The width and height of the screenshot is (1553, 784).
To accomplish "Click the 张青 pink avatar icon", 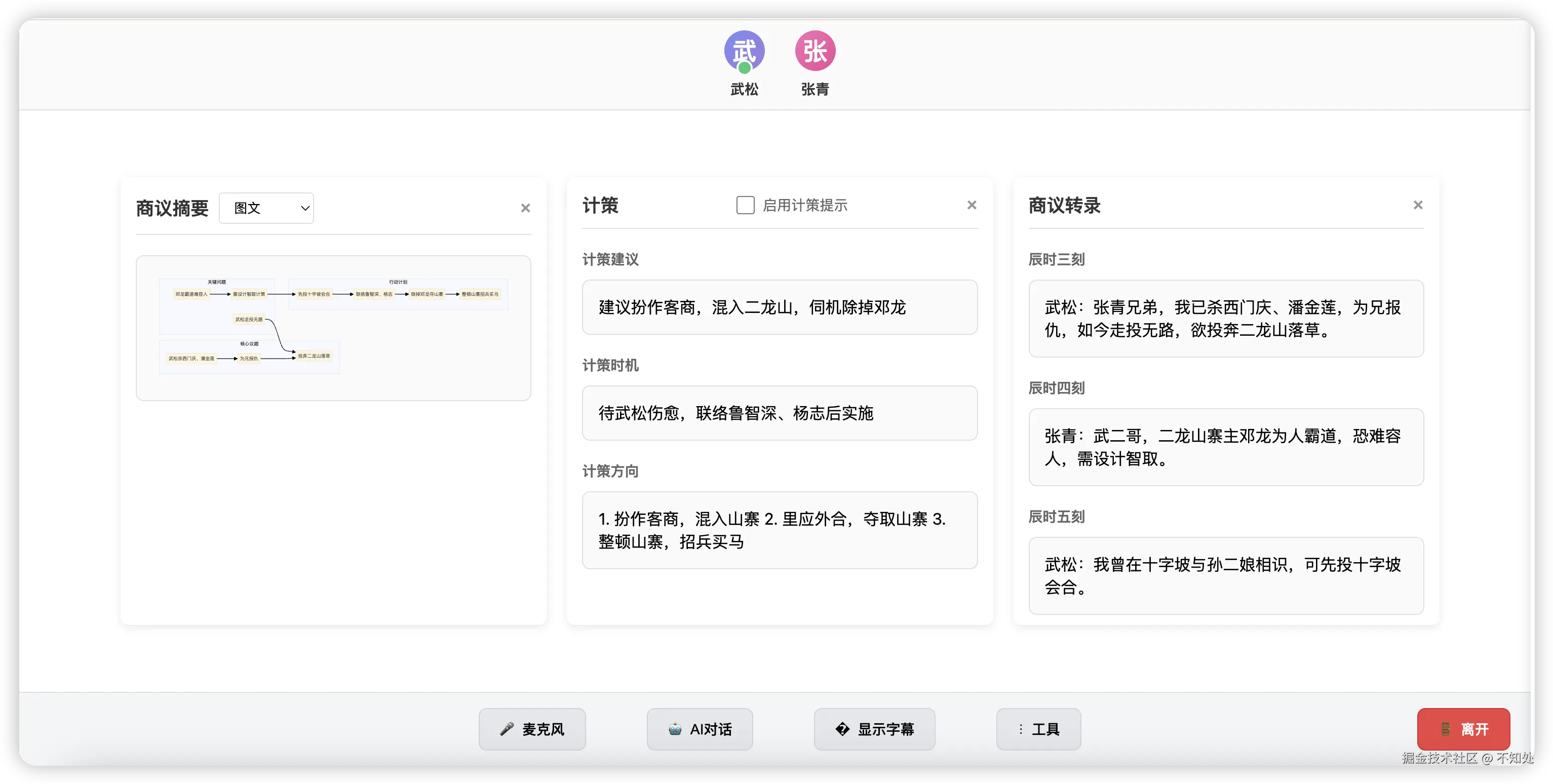I will 814,51.
